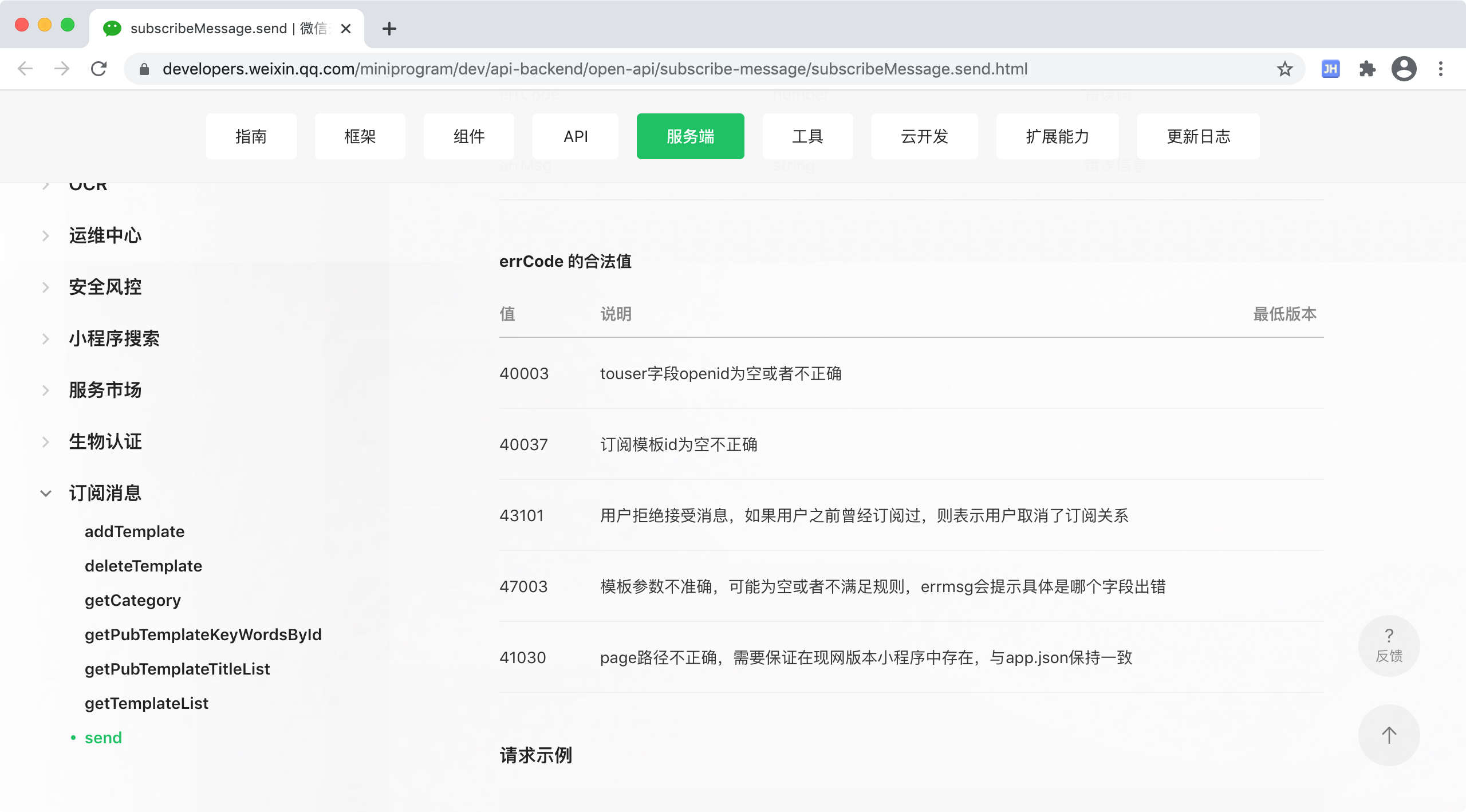This screenshot has width=1466, height=812.
Task: Open the 更新日志 tab
Action: pyautogui.click(x=1198, y=136)
